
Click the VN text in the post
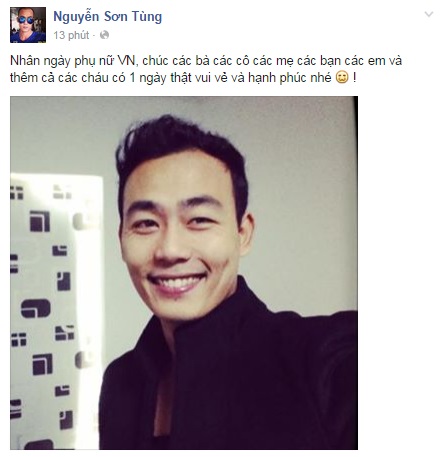pos(126,61)
